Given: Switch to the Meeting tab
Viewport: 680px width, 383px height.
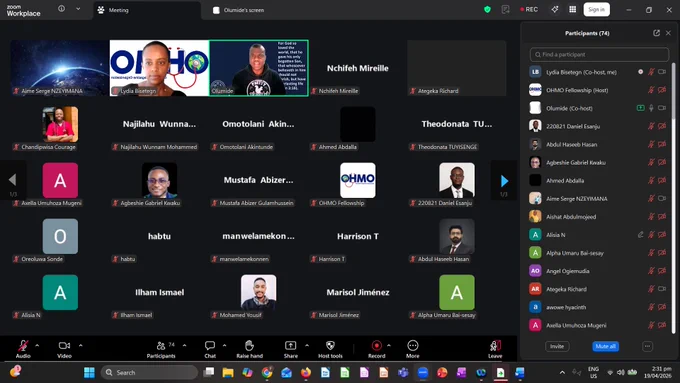Looking at the screenshot, I should coord(147,10).
